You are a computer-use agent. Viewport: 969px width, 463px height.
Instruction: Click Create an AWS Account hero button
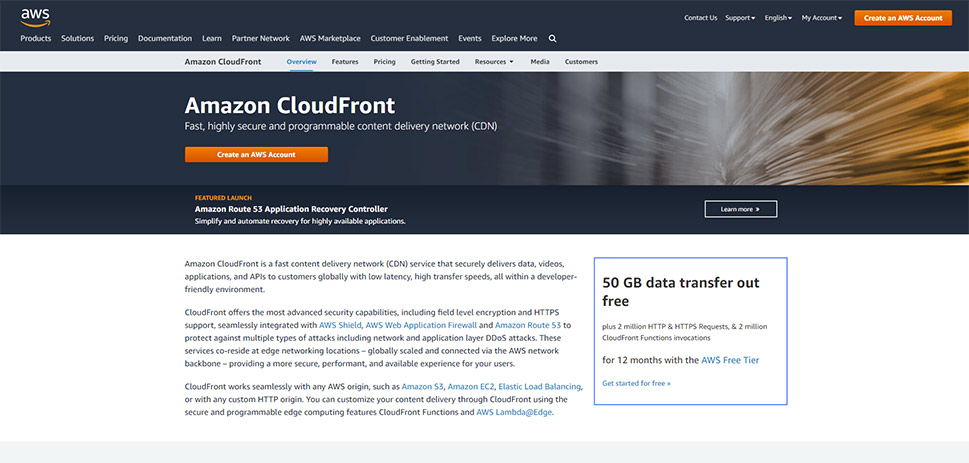256,155
